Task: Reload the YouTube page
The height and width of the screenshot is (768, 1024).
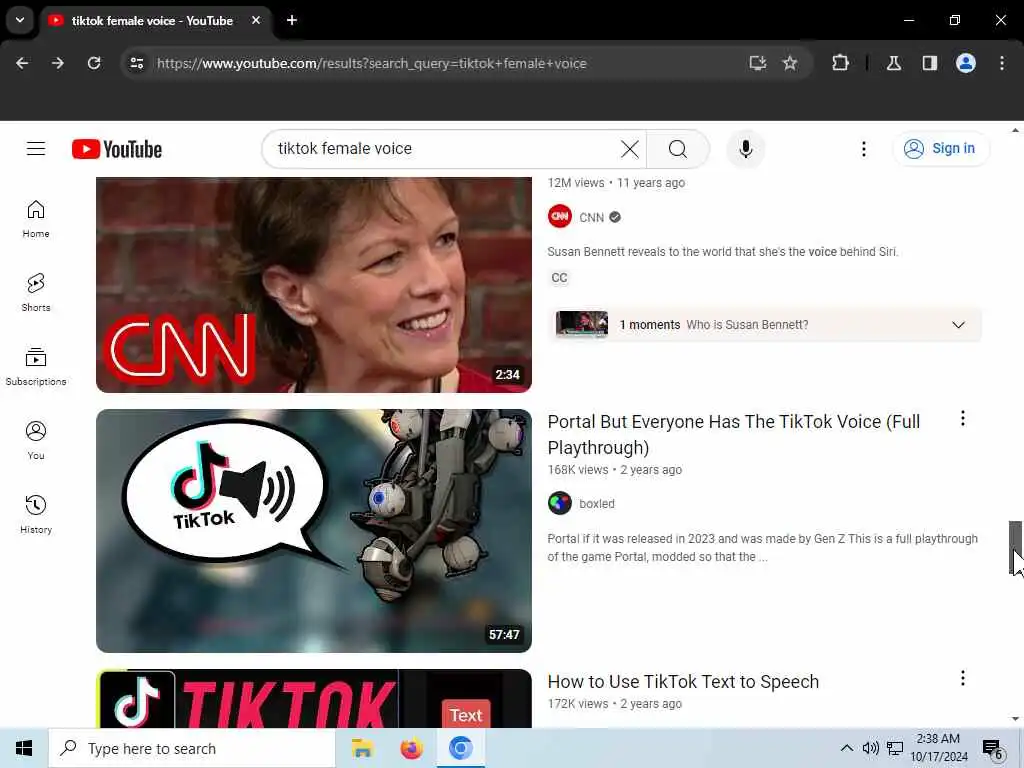Action: click(x=94, y=63)
